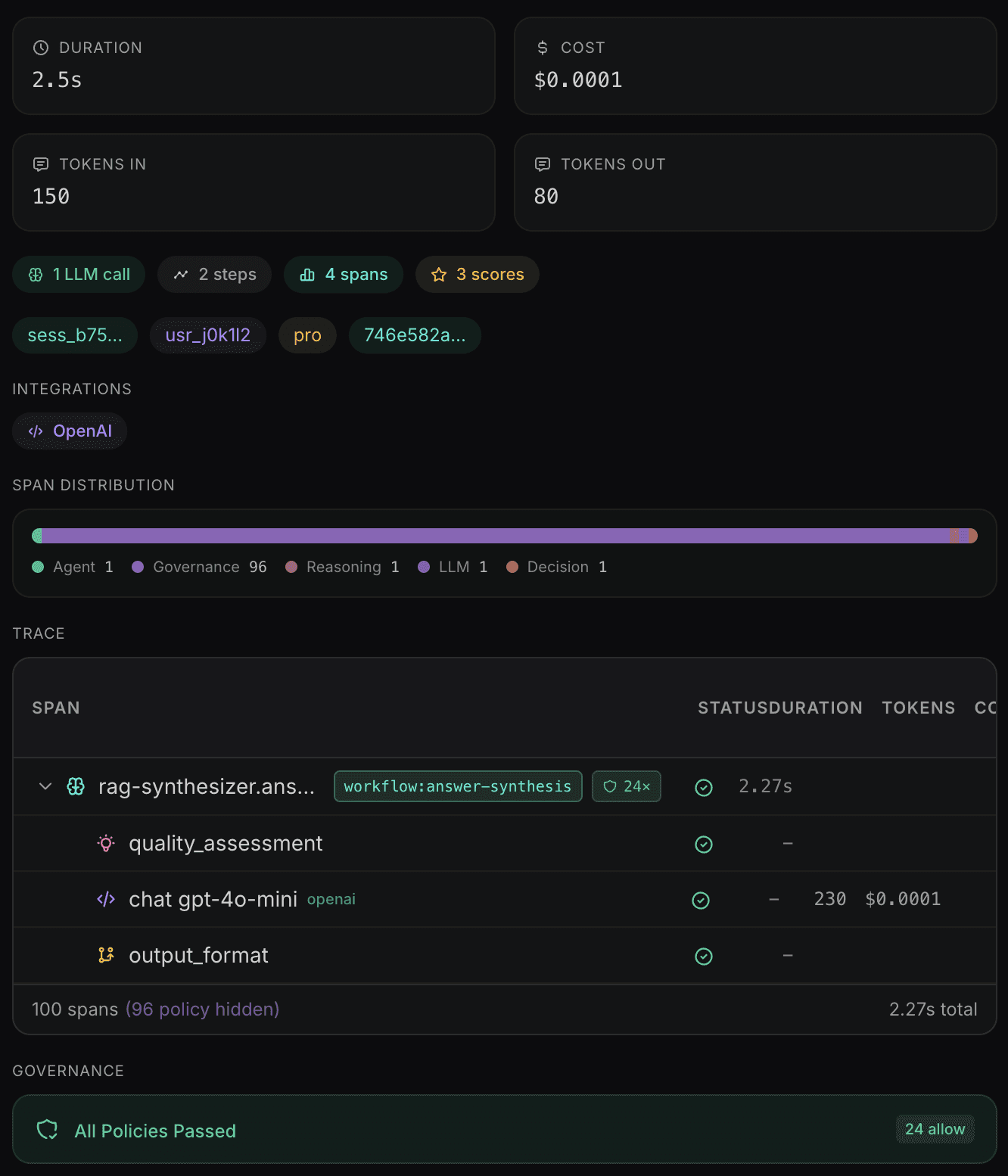Screen dimensions: 1008x1176
Task: Click the 80 tokens out value
Action: pyautogui.click(x=546, y=196)
